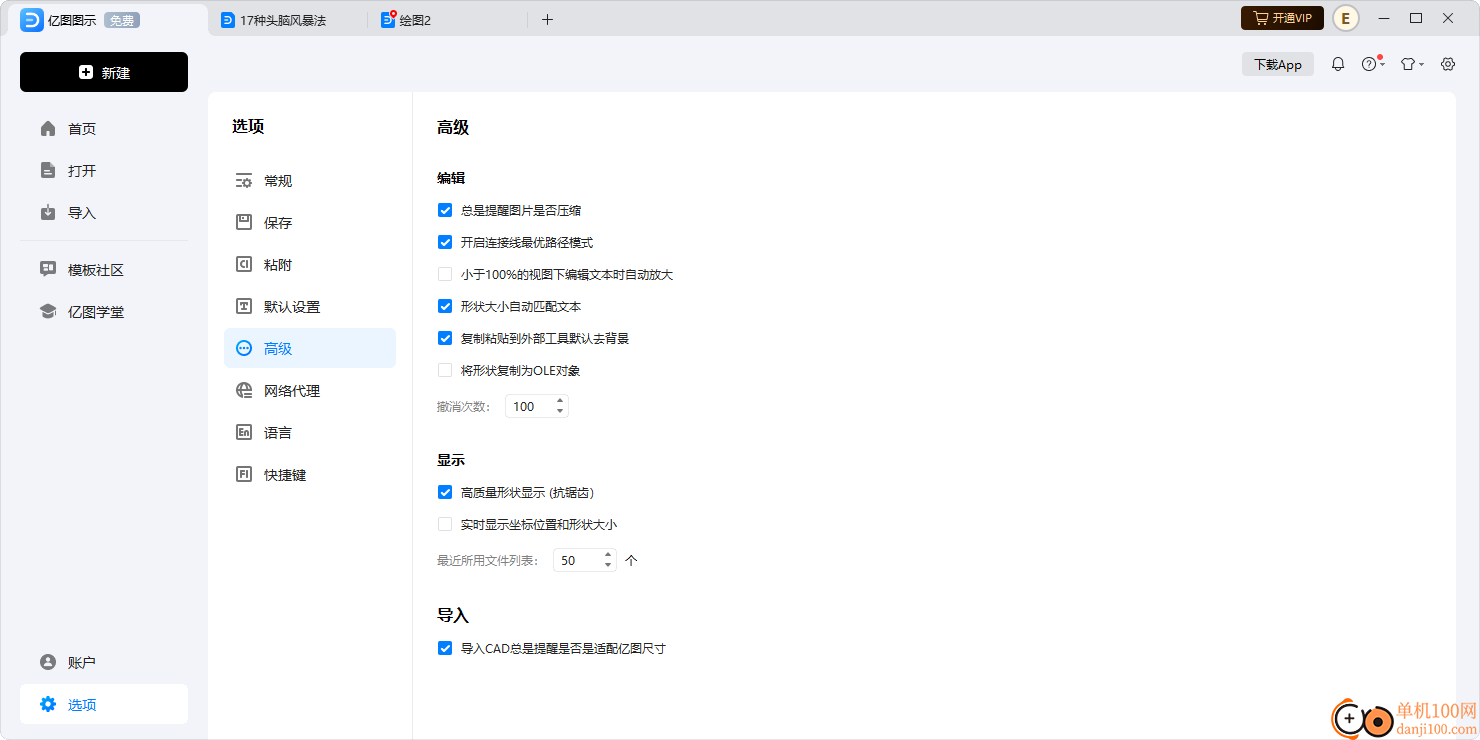Screen dimensions: 1480x740
Task: Click the 导入 import icon
Action: (48, 213)
